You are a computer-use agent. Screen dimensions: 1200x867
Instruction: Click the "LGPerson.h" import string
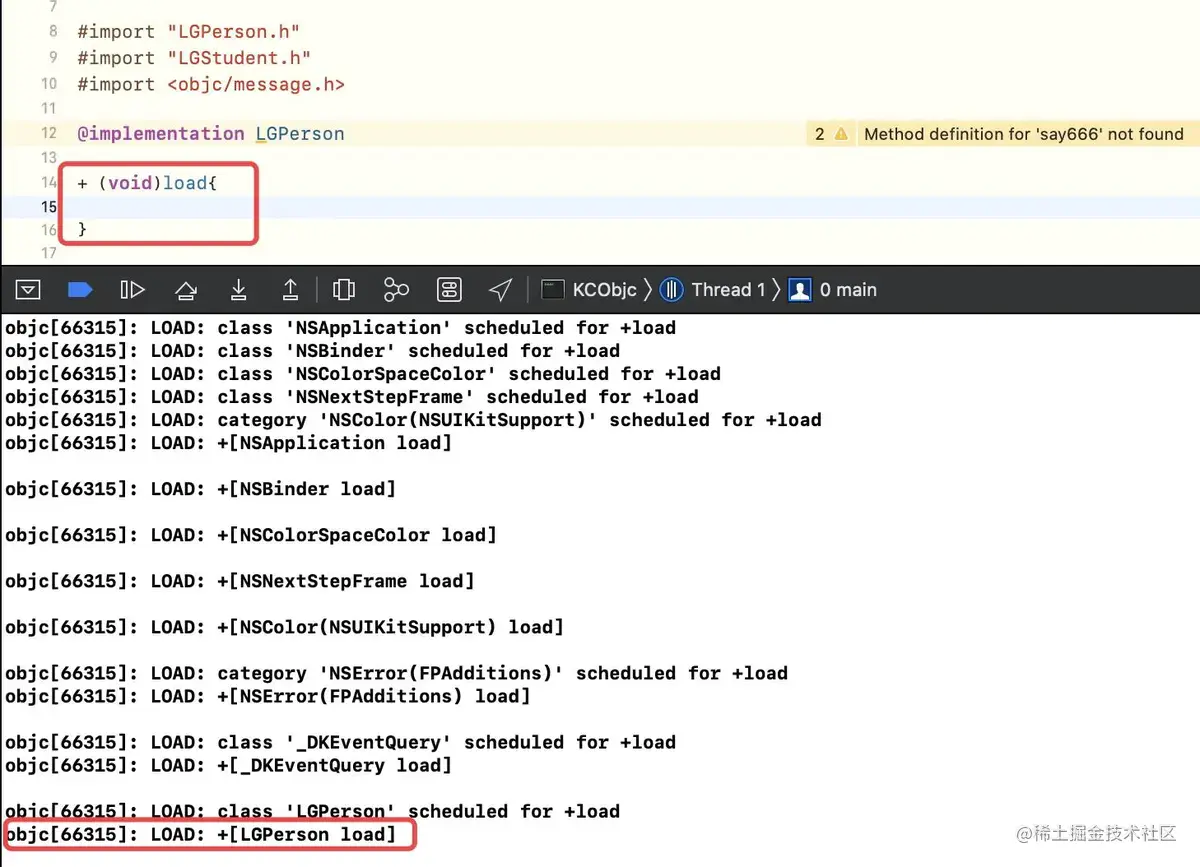pos(234,31)
